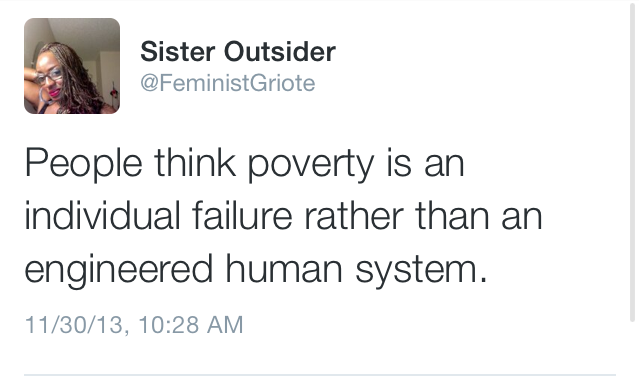
Task: Click the horizontal divider below the timestamp
Action: pyautogui.click(x=320, y=374)
